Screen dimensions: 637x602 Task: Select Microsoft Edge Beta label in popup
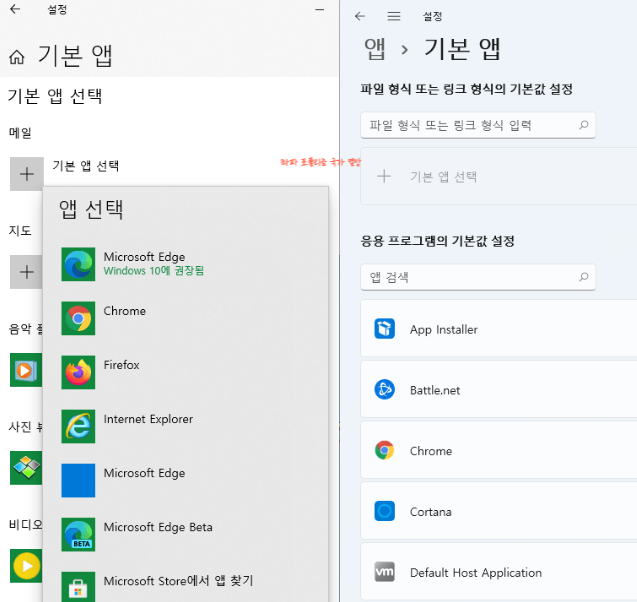[x=158, y=527]
